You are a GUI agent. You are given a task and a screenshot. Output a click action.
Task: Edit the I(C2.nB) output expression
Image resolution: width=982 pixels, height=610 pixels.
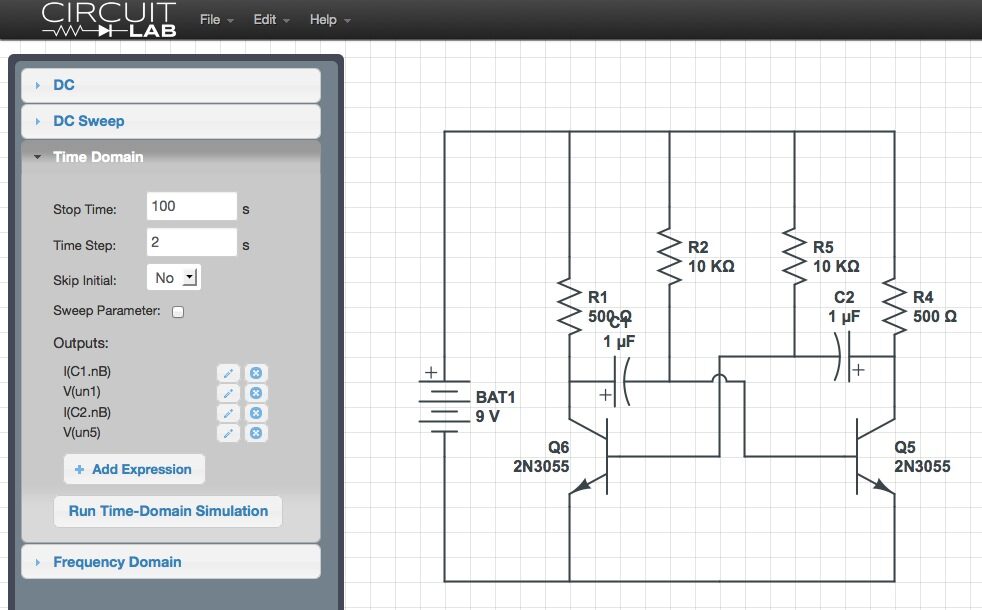point(228,413)
